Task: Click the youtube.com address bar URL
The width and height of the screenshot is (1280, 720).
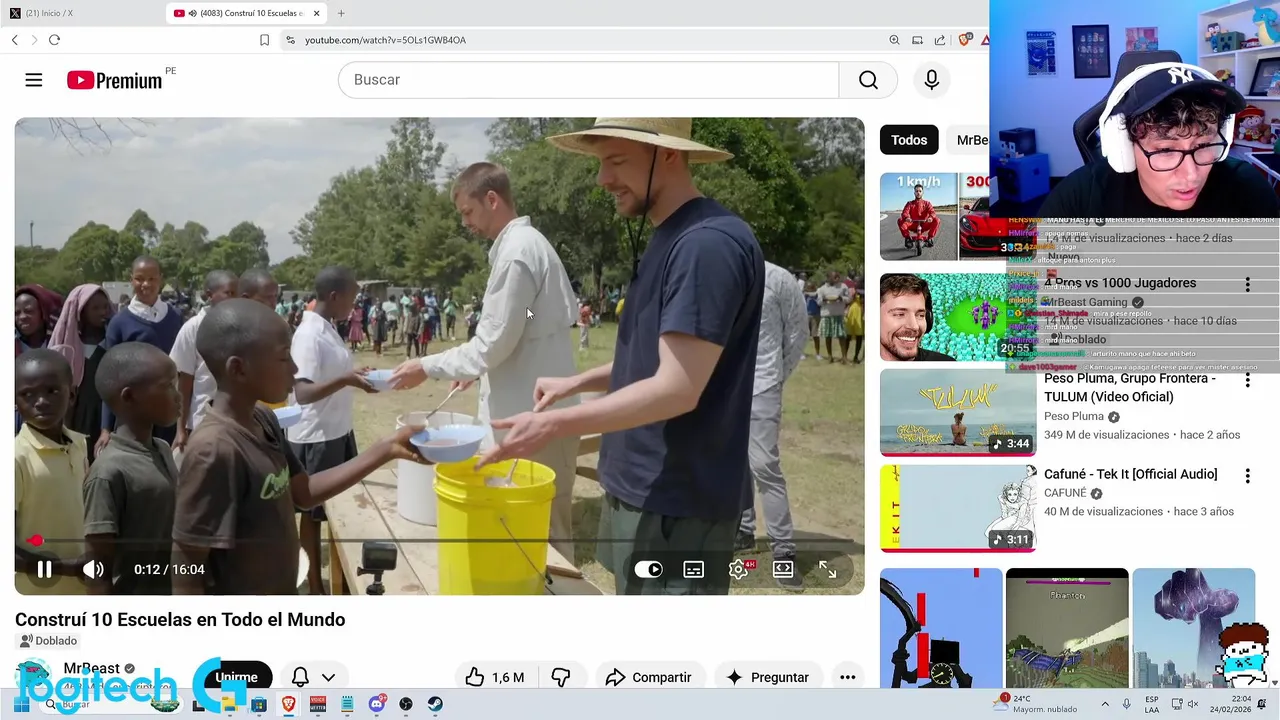Action: (x=385, y=40)
